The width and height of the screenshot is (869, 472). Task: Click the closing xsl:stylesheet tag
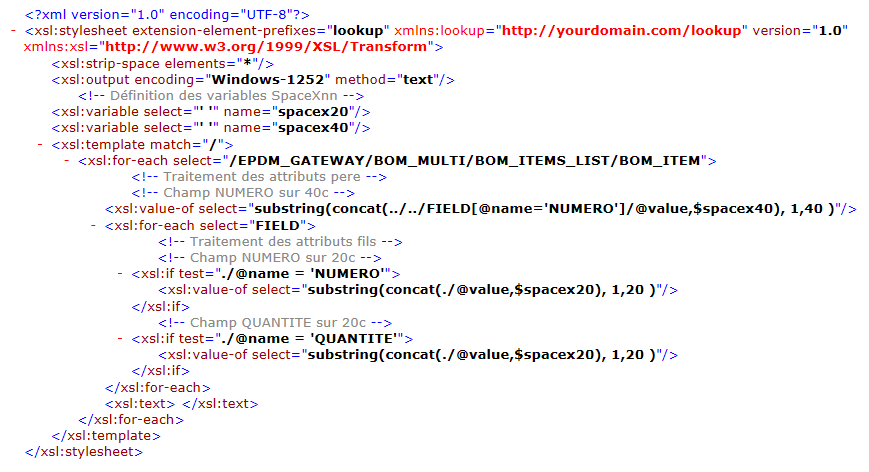(84, 452)
